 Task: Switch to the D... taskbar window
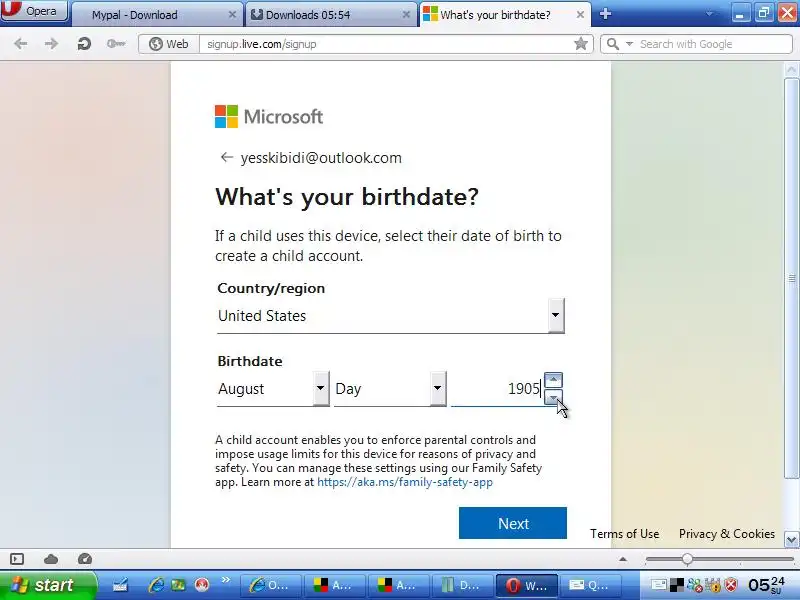(x=462, y=585)
